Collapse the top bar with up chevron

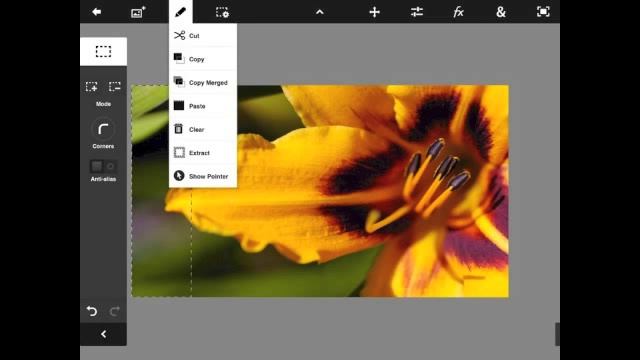pos(320,12)
